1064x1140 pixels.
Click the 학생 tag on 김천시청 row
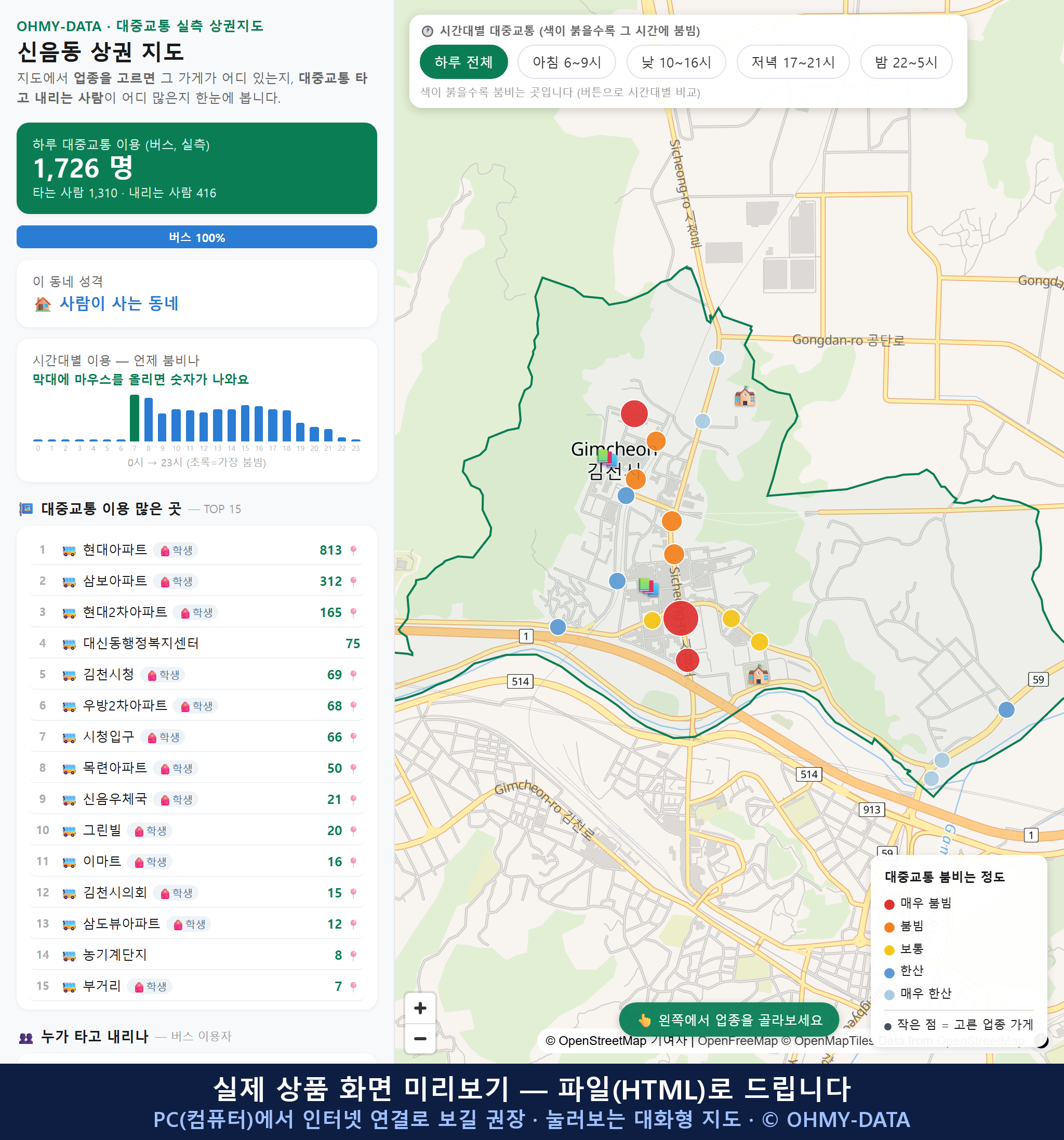[x=164, y=675]
